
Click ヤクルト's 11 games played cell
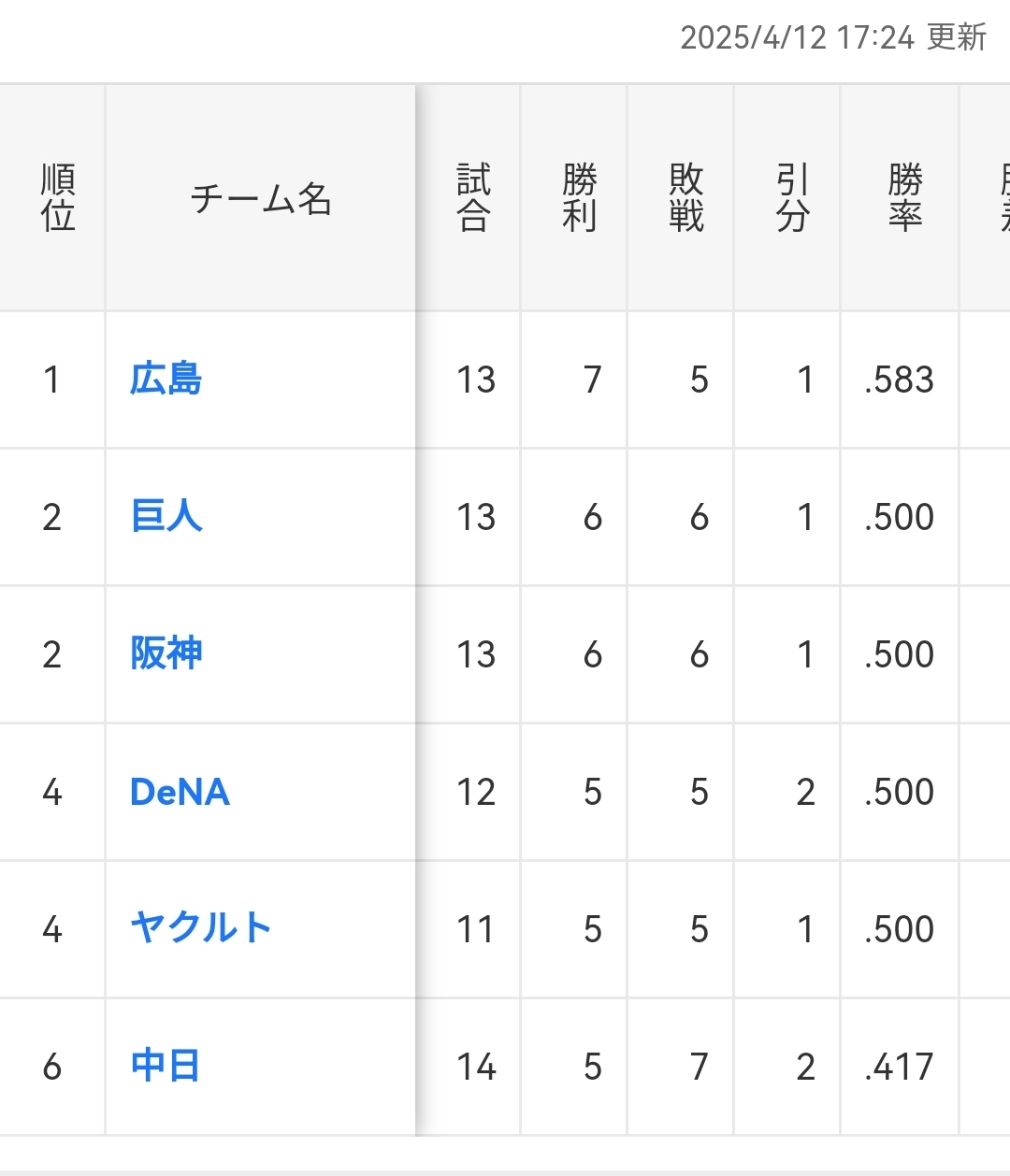click(475, 929)
